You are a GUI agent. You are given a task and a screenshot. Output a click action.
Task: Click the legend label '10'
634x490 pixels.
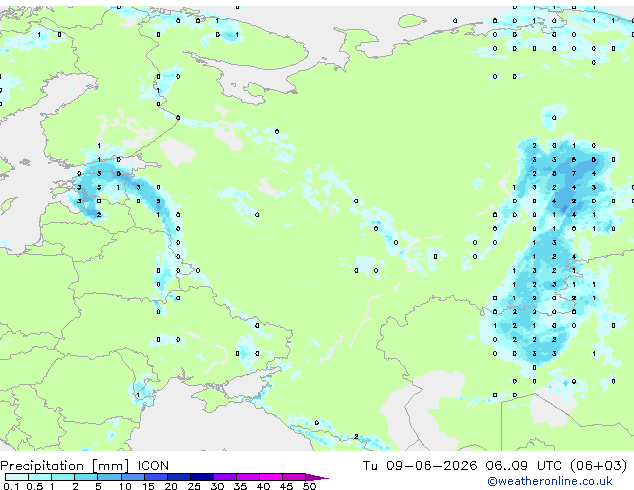coord(125,486)
